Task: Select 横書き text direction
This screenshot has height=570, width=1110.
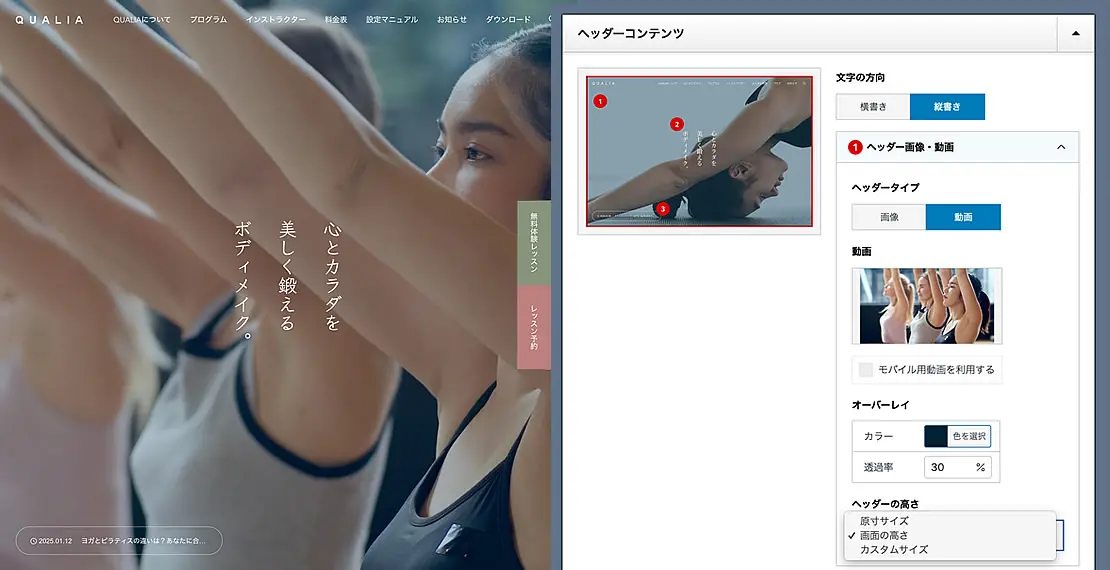Action: [872, 107]
